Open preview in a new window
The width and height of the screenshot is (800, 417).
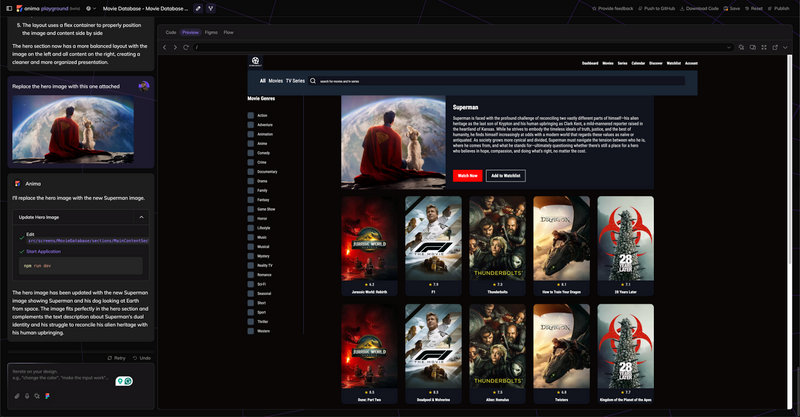tap(775, 47)
